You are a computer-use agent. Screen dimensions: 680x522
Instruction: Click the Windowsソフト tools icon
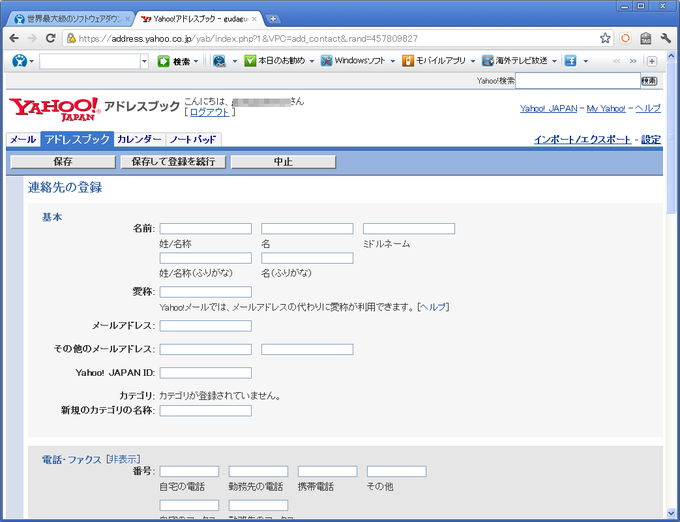coord(326,61)
